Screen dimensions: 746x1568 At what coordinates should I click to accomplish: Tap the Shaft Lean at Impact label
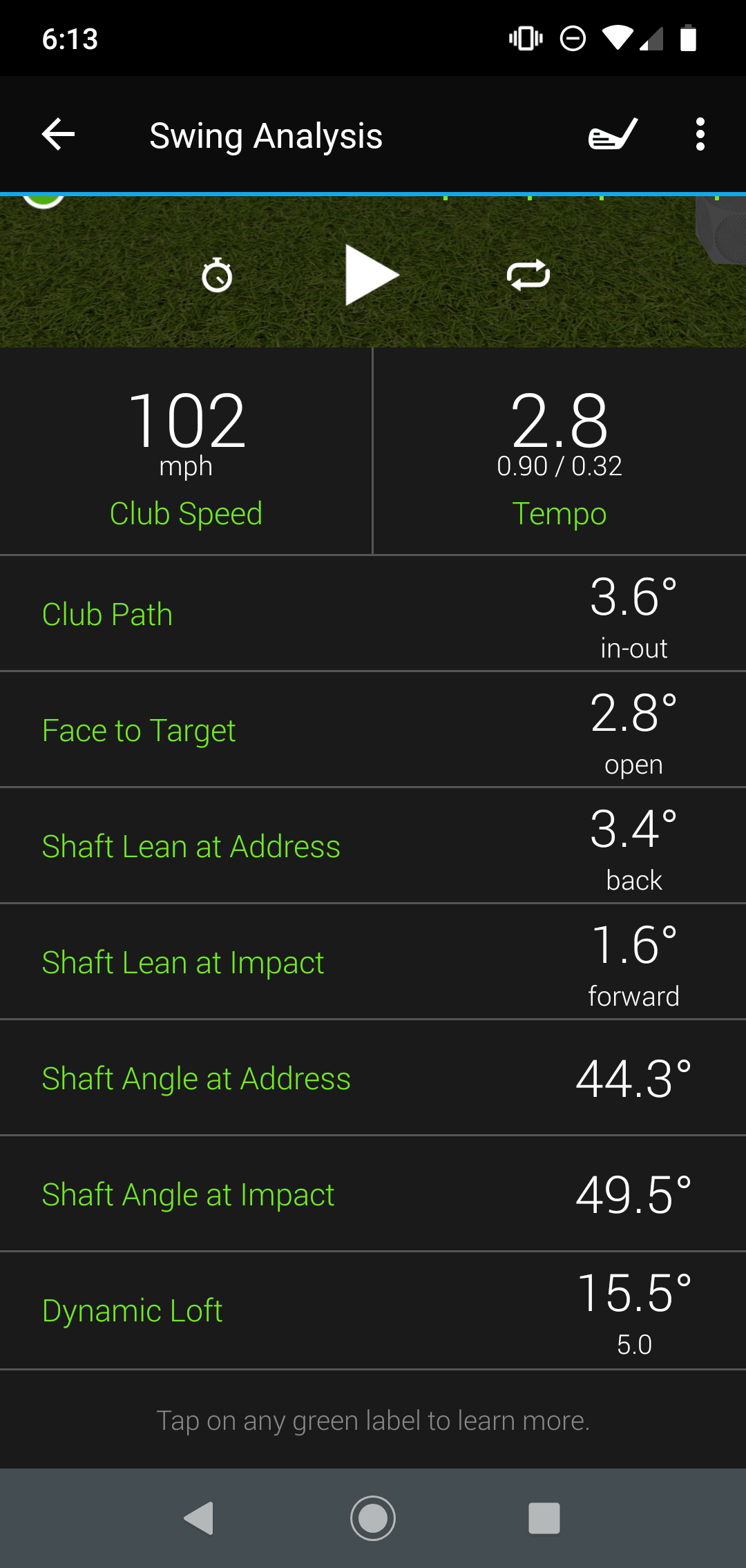[x=182, y=962]
